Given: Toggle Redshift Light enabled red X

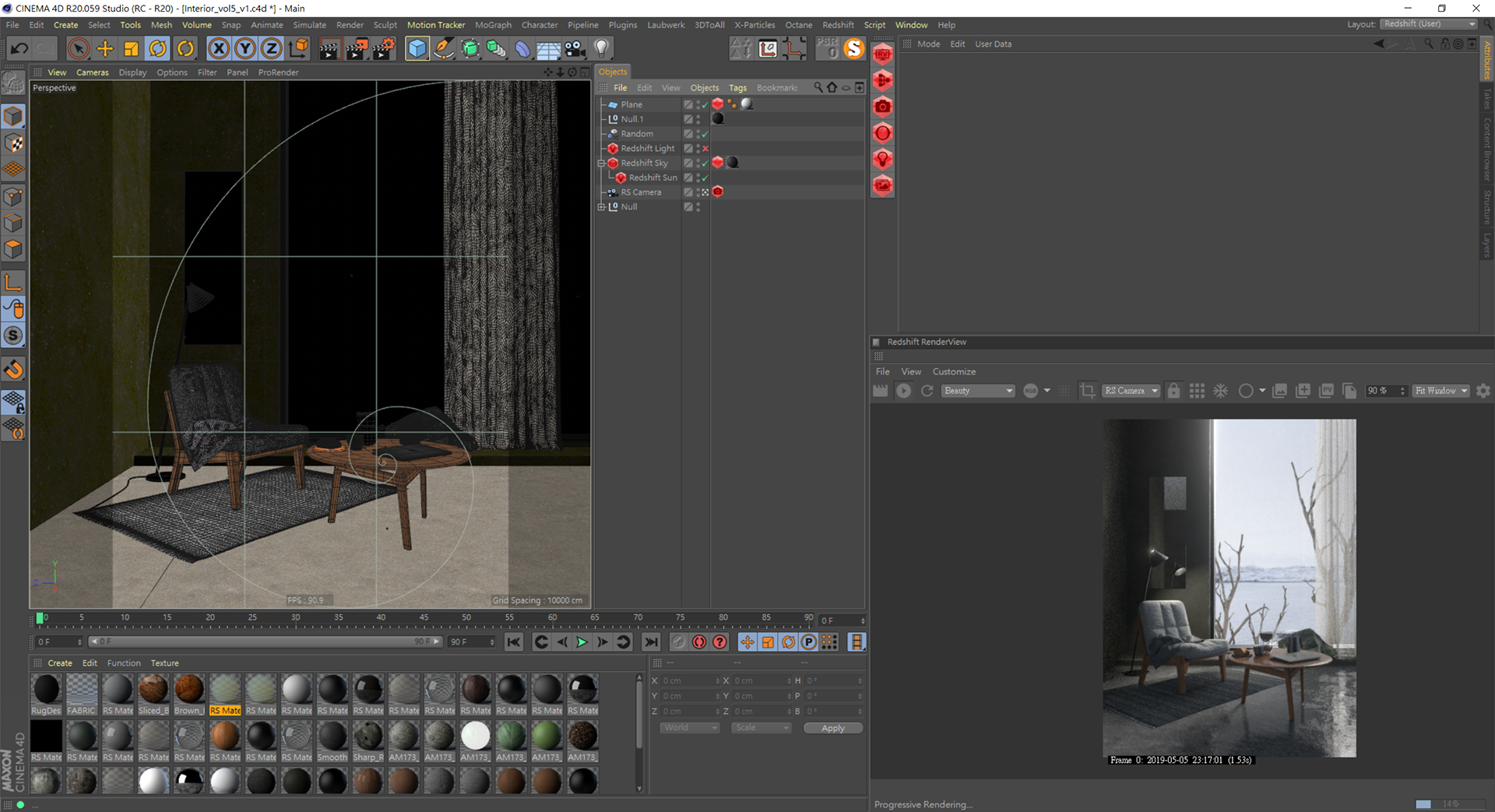Looking at the screenshot, I should click(x=705, y=149).
